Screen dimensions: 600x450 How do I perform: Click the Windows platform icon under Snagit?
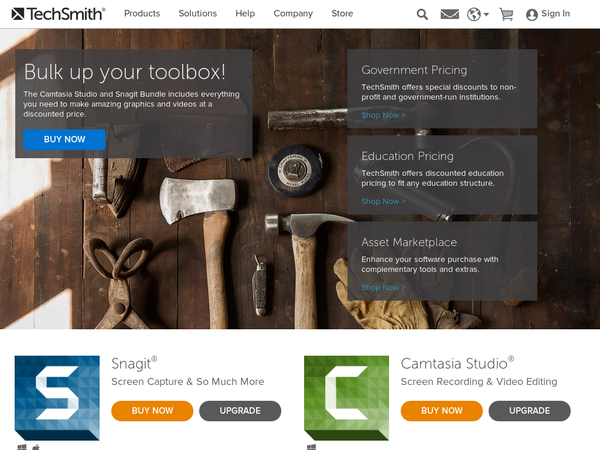pos(22,447)
